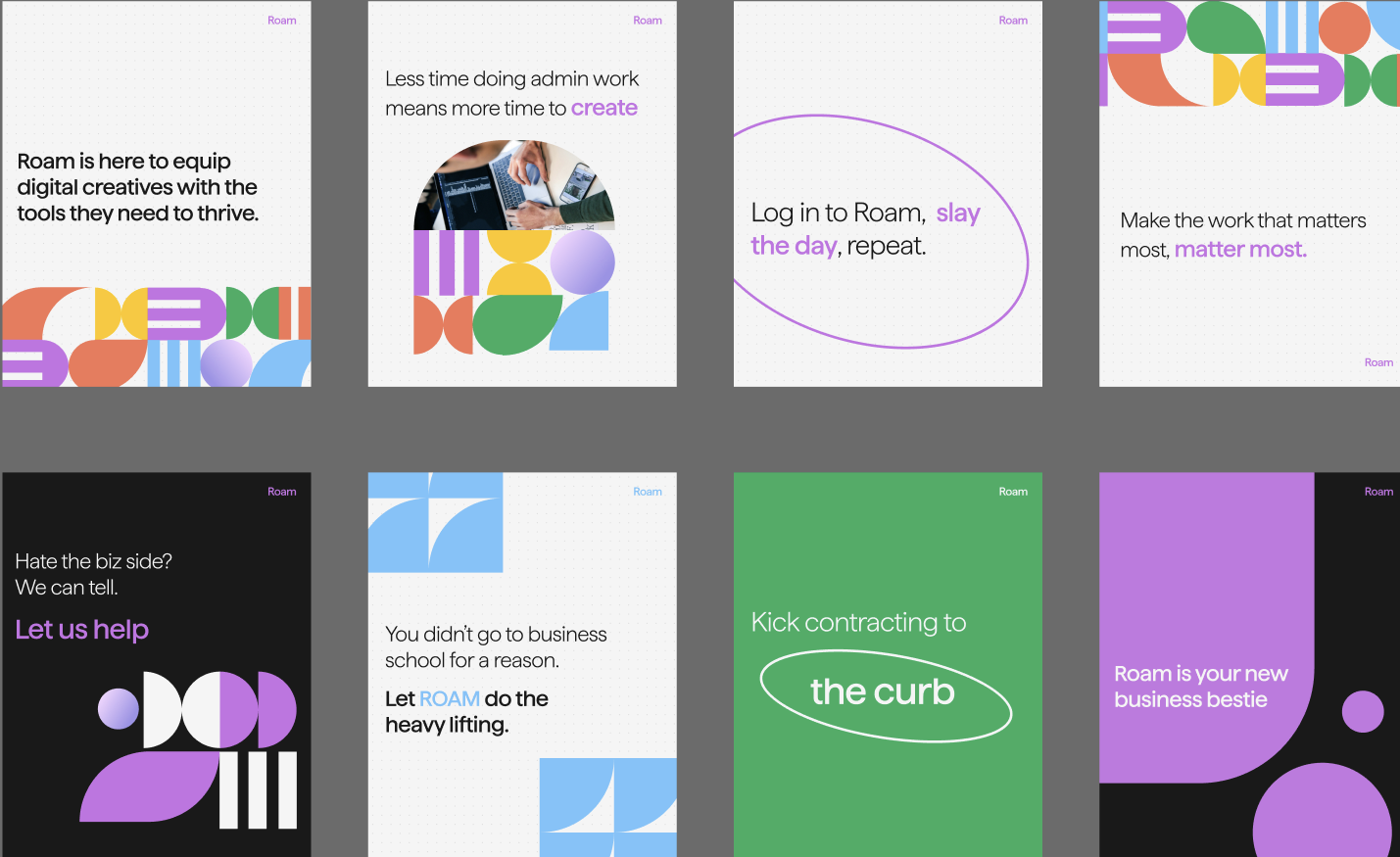
Task: Select the large purple circle below "business bestie"
Action: tap(1323, 810)
